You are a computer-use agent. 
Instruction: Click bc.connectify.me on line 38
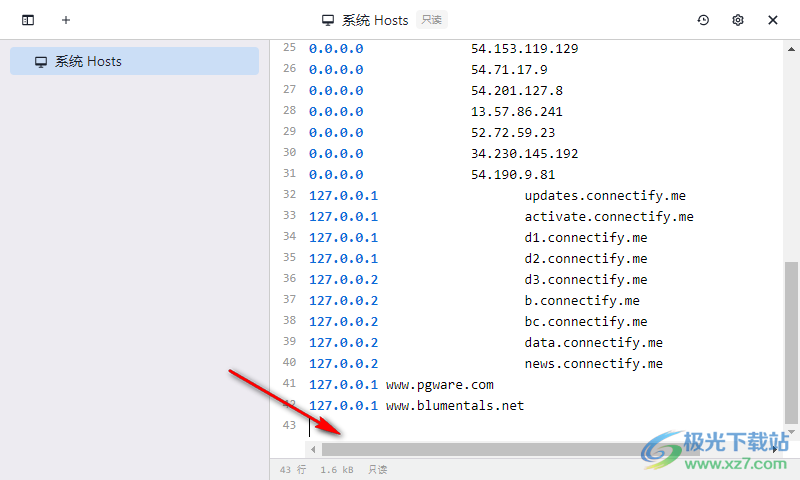tap(586, 321)
